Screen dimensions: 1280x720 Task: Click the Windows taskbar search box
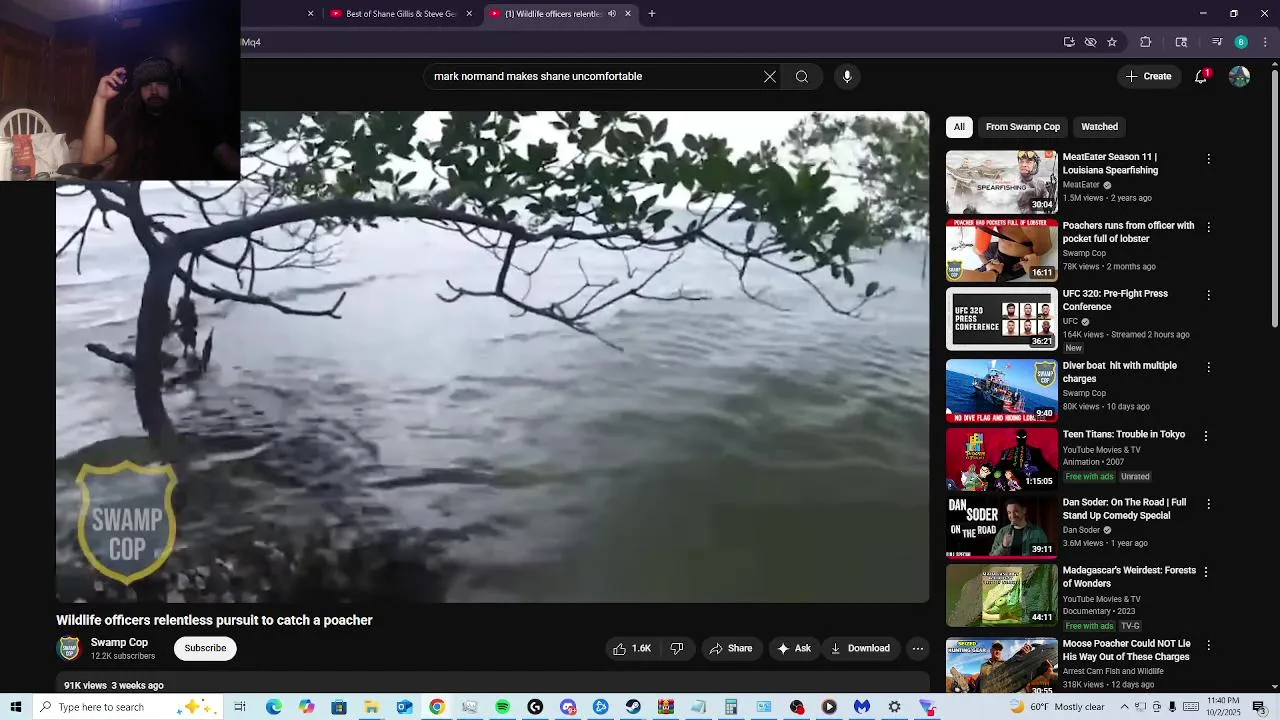point(128,707)
